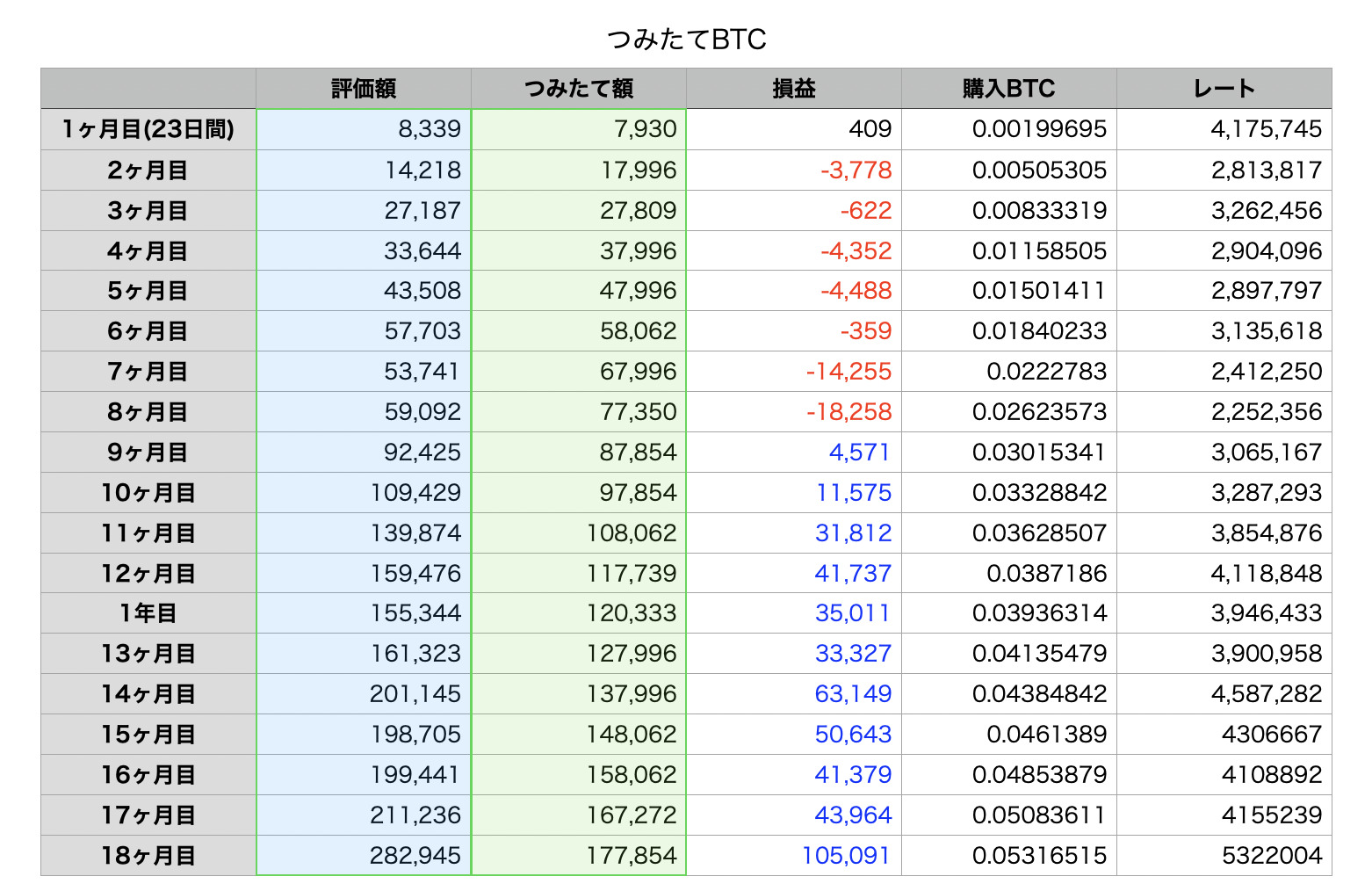Select the blue profit cell 41,737
1372x891 pixels.
click(794, 573)
